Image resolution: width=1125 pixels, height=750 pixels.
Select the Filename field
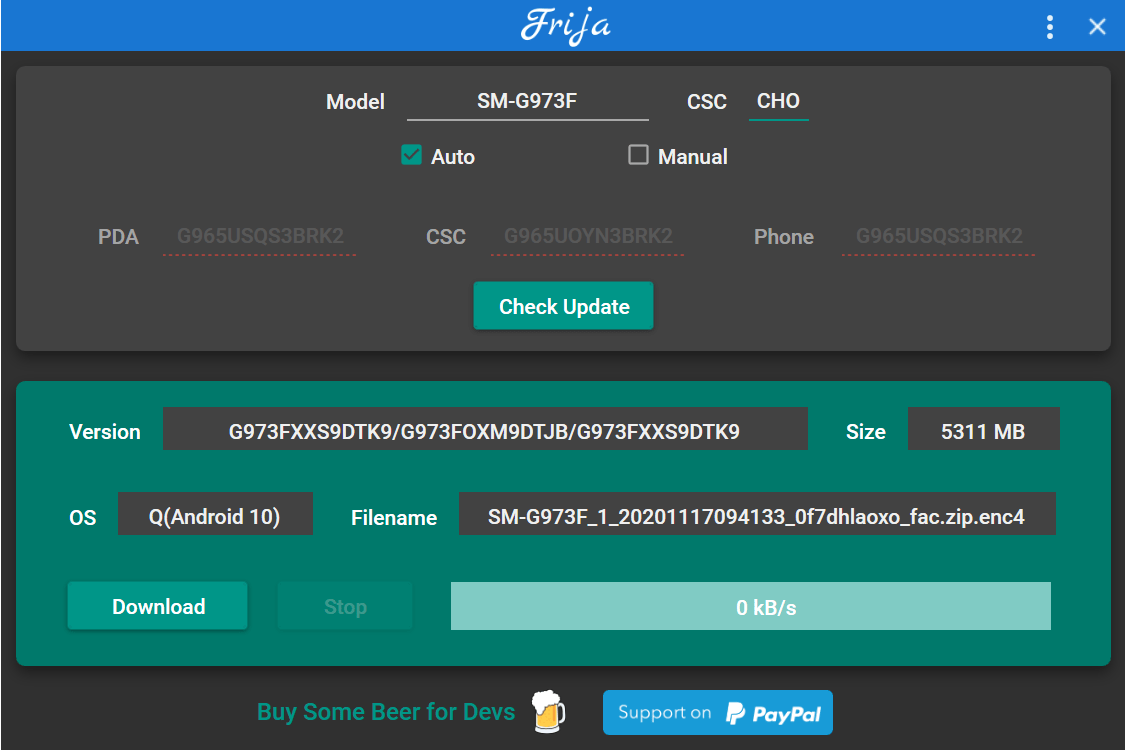click(x=756, y=517)
